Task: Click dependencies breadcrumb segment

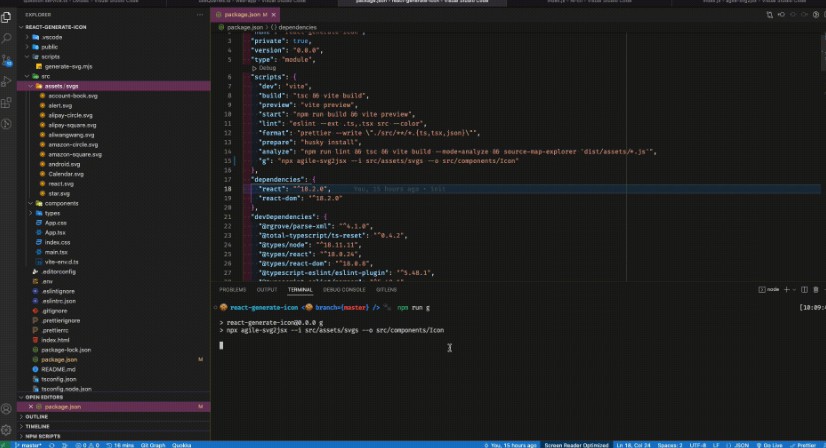Action: [297, 27]
